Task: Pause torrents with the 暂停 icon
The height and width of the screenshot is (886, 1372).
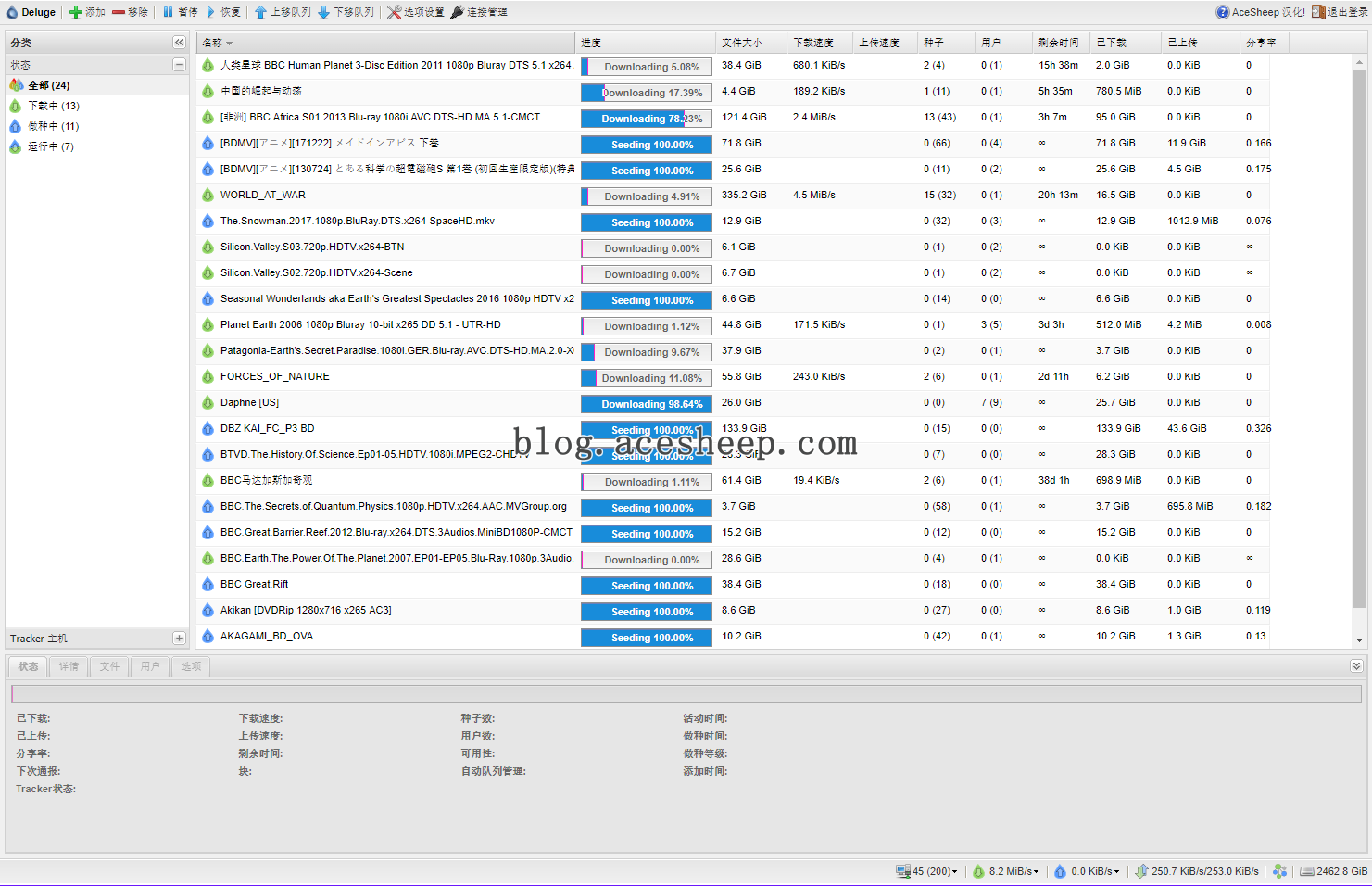Action: [x=169, y=12]
